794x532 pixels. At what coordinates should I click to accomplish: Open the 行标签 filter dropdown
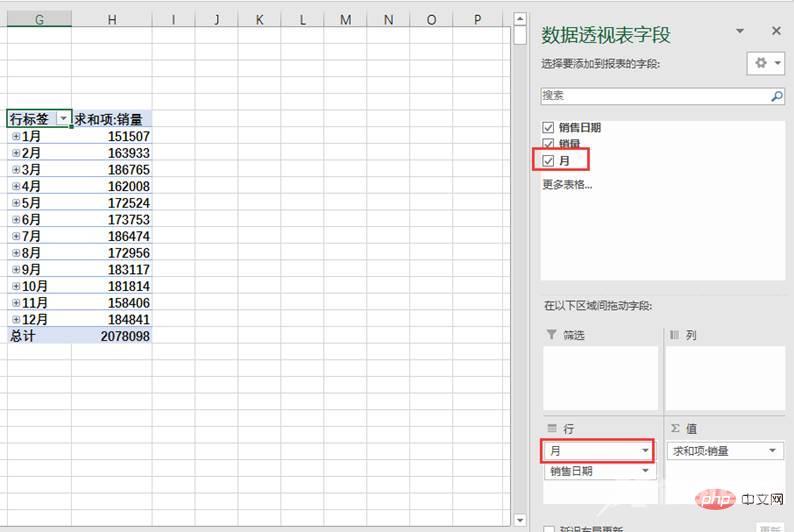pos(64,118)
